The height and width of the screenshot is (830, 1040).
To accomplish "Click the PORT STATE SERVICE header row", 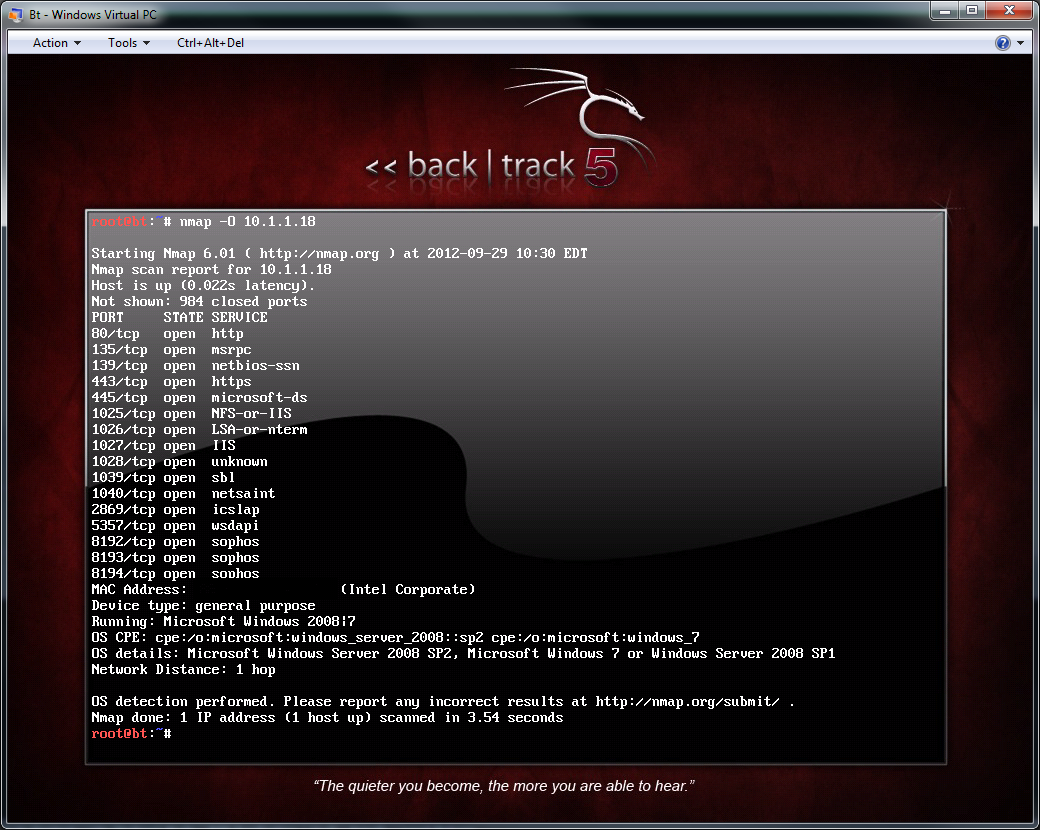I will [x=179, y=317].
